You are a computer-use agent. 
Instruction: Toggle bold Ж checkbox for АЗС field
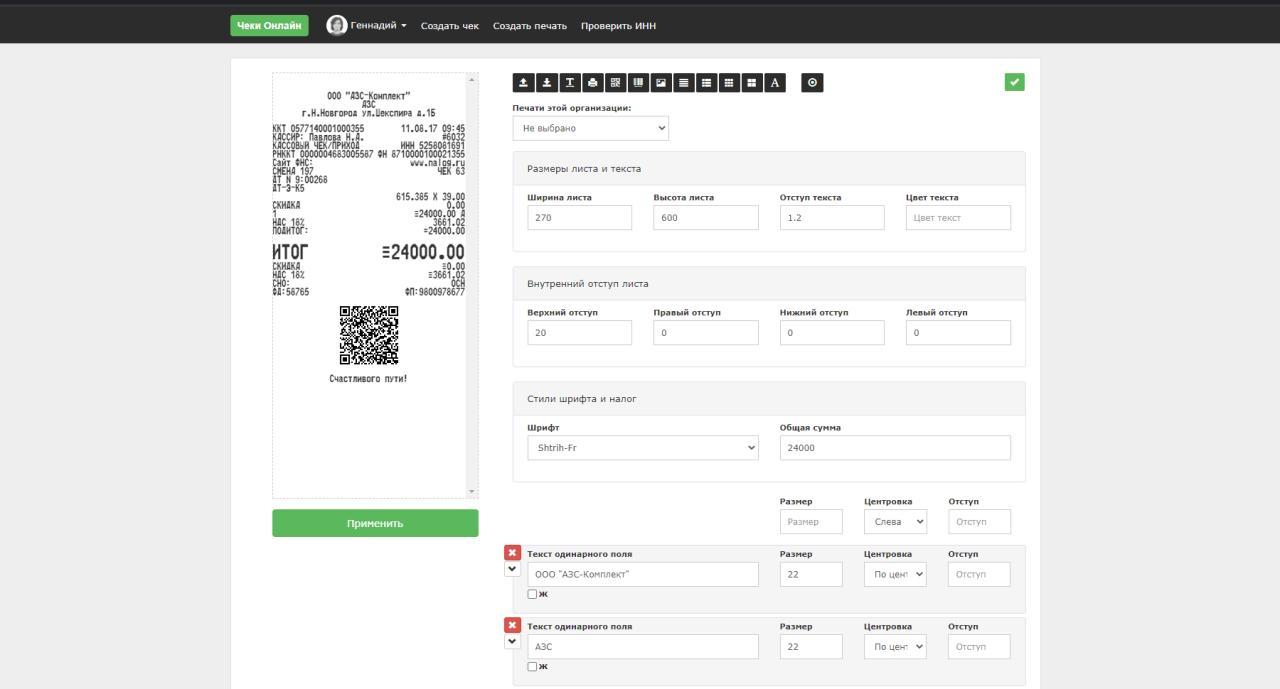[x=532, y=667]
